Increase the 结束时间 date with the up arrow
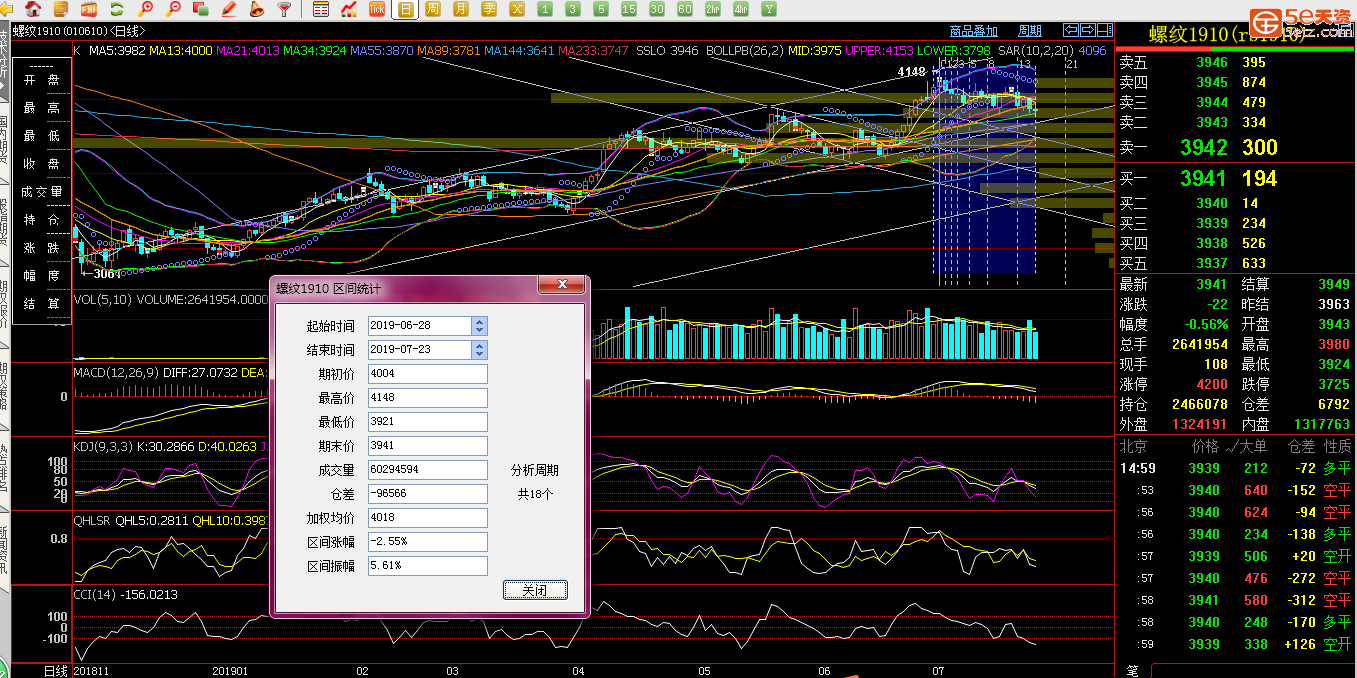The image size is (1357, 678). click(480, 346)
